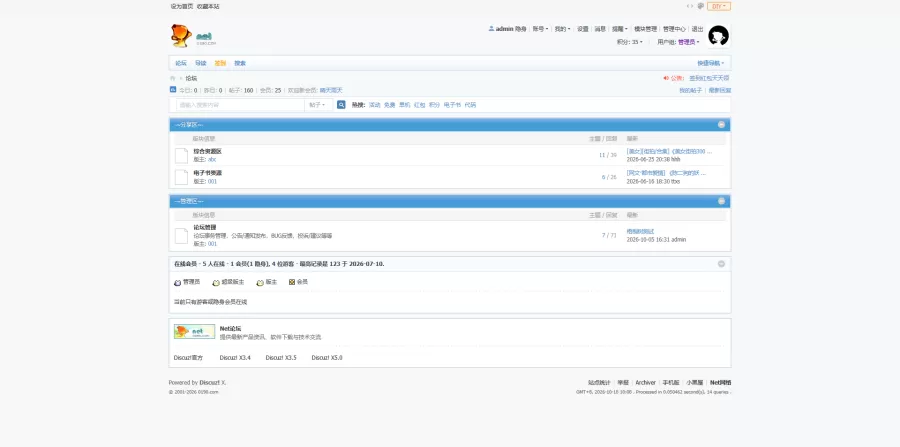
Task: Open the DIY dropdown button
Action: (719, 6)
